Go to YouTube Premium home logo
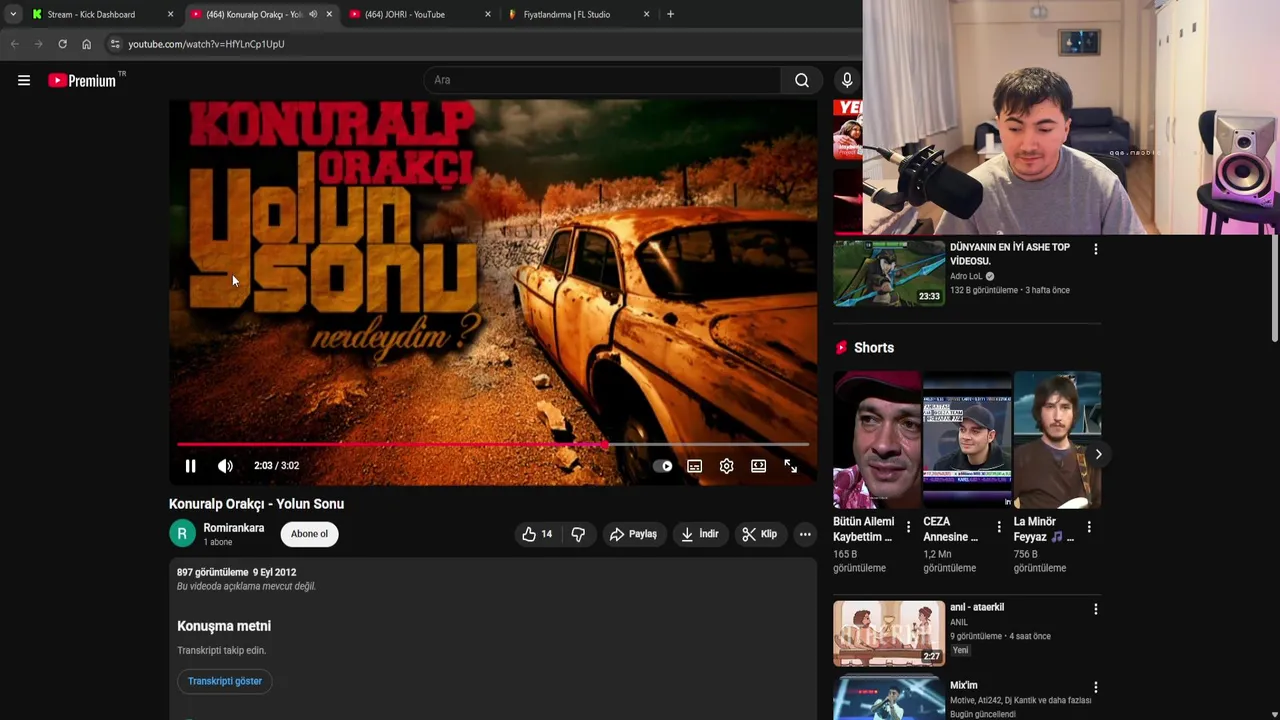The width and height of the screenshot is (1280, 720). [x=82, y=80]
